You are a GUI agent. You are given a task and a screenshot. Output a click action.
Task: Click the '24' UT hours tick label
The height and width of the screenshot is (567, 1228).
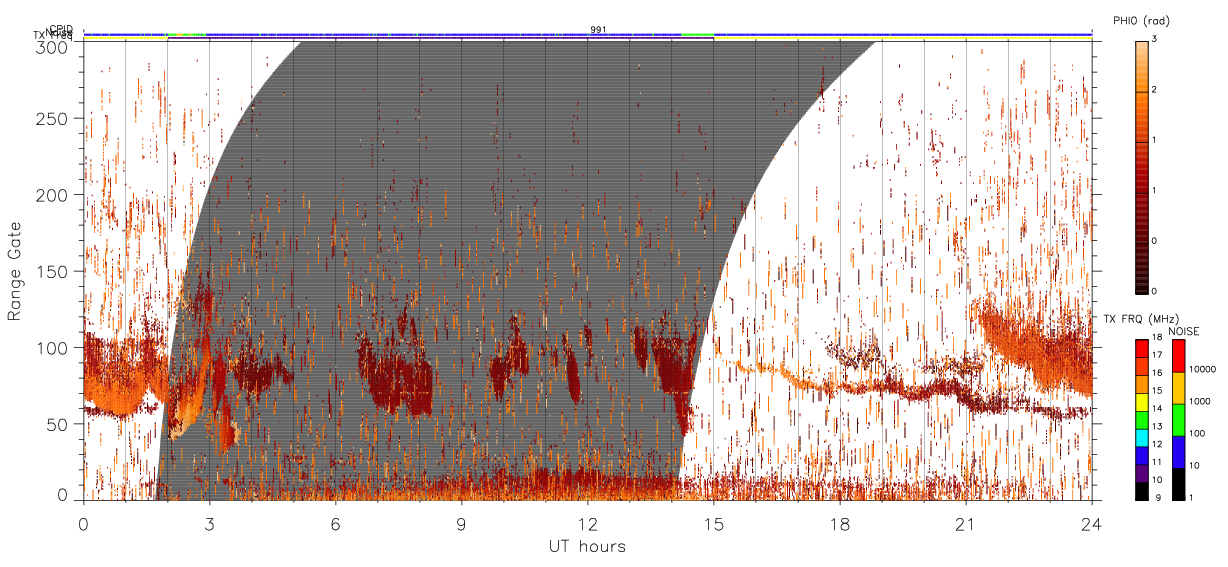coord(1091,523)
